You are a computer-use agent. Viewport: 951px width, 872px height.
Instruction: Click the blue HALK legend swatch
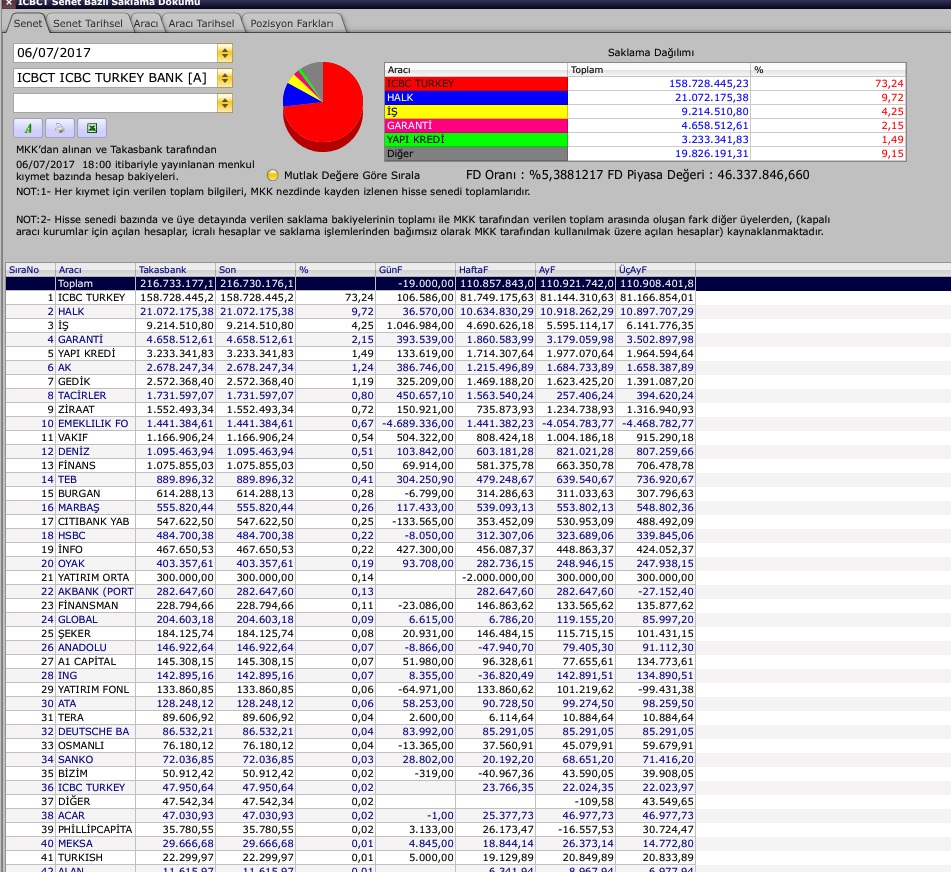[x=476, y=98]
